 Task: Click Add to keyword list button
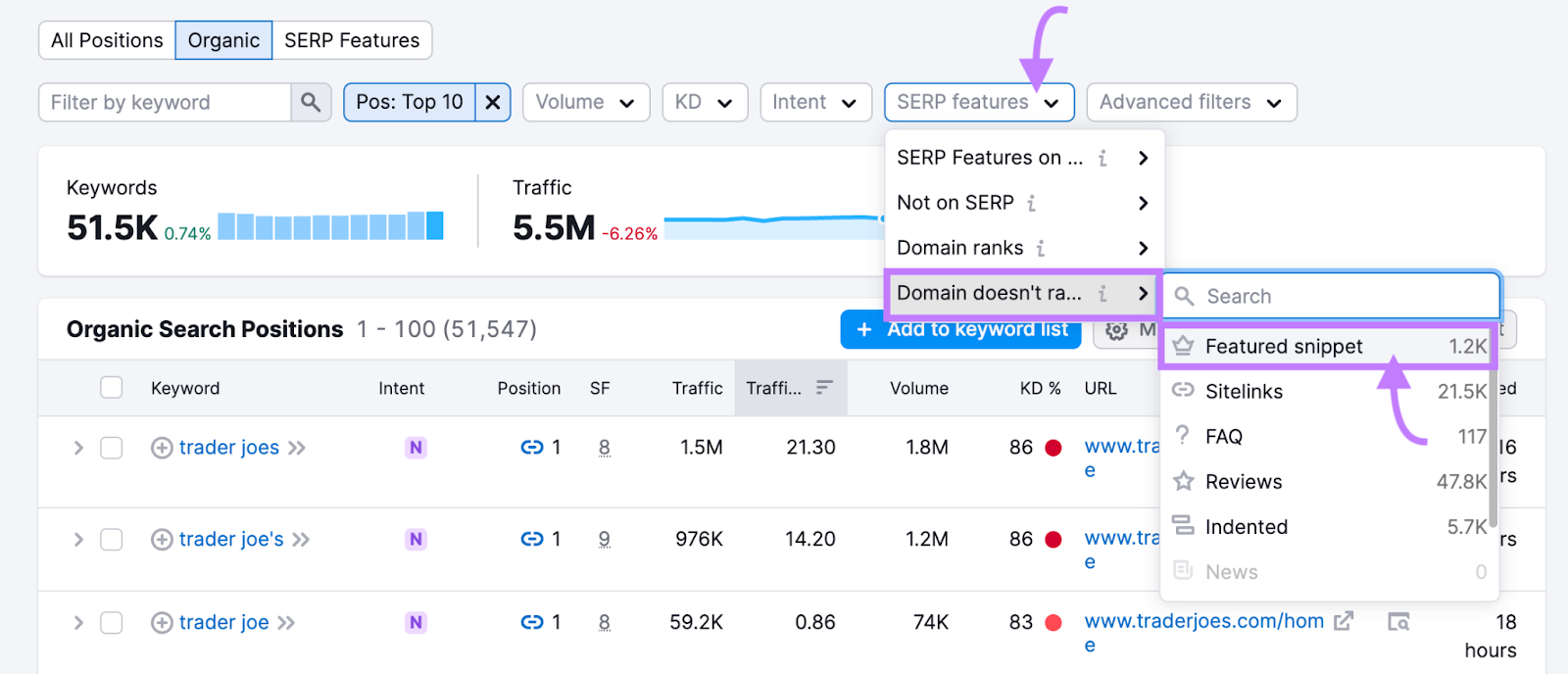click(961, 330)
